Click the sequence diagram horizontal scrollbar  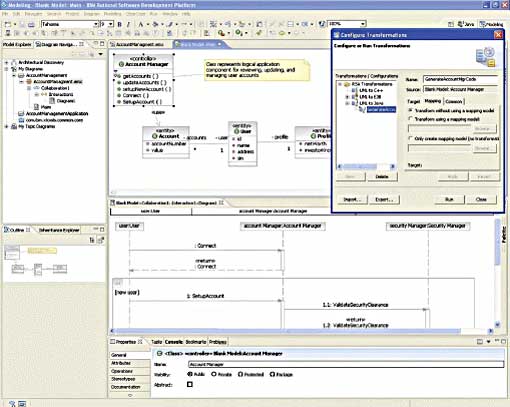[x=301, y=331]
